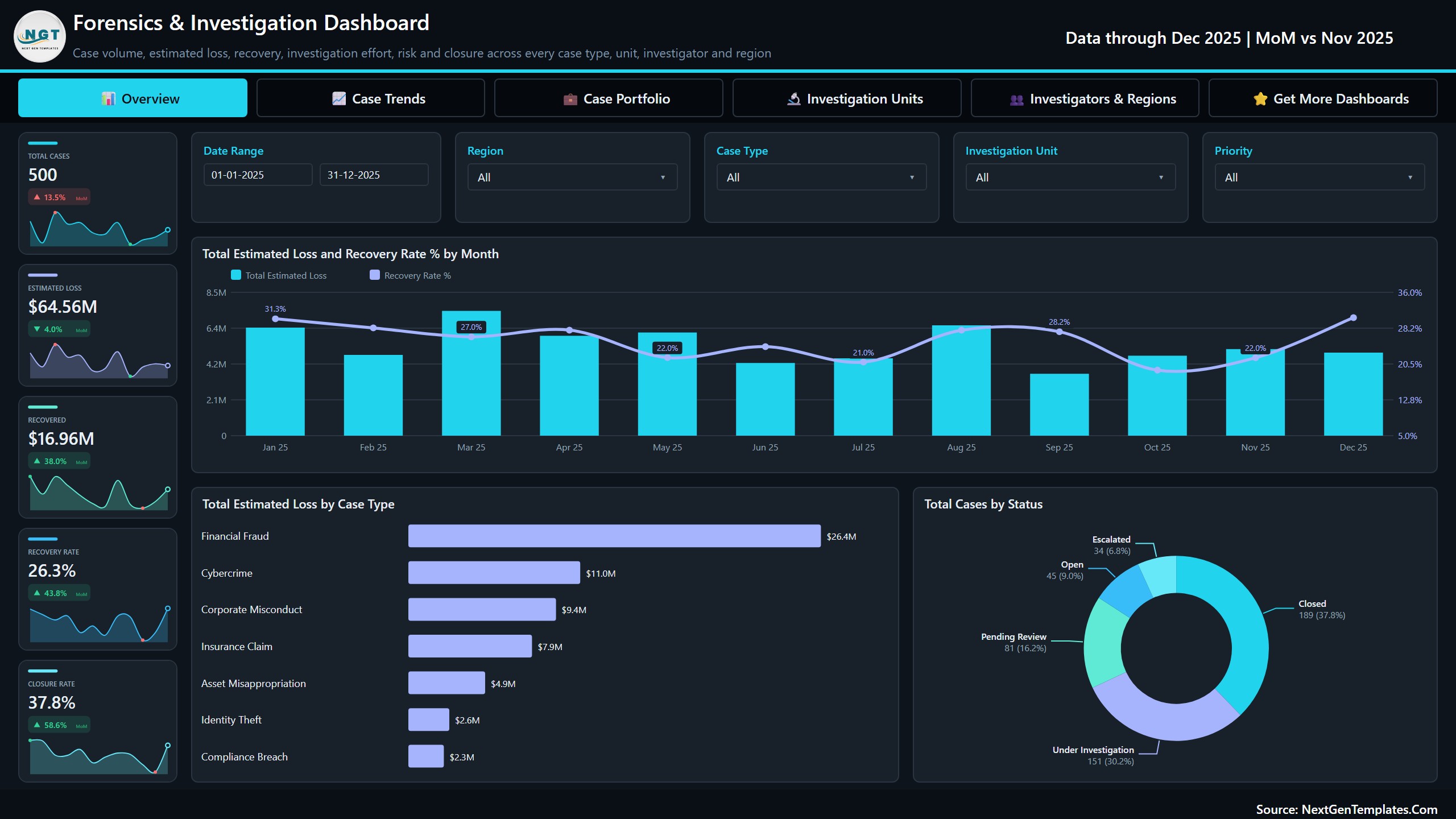Open the Investigators & Regions tab
This screenshot has height=819, width=1456.
pyautogui.click(x=1085, y=98)
